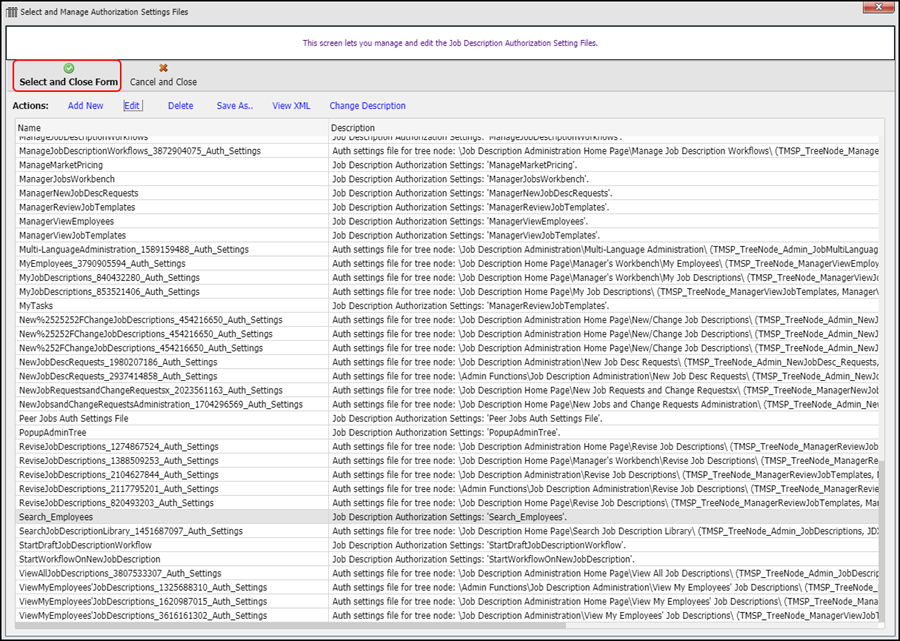Select ViewAllJobDescriptions_3807533307_Auth_Settings row

(447, 573)
